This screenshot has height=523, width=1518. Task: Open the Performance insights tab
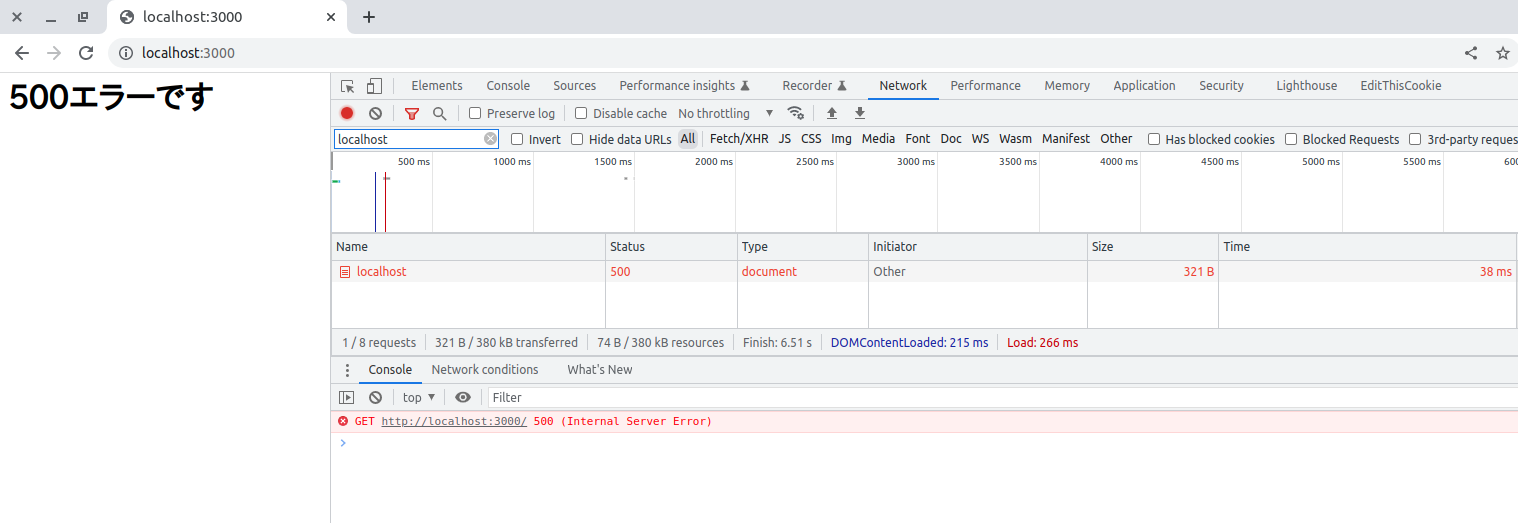685,86
